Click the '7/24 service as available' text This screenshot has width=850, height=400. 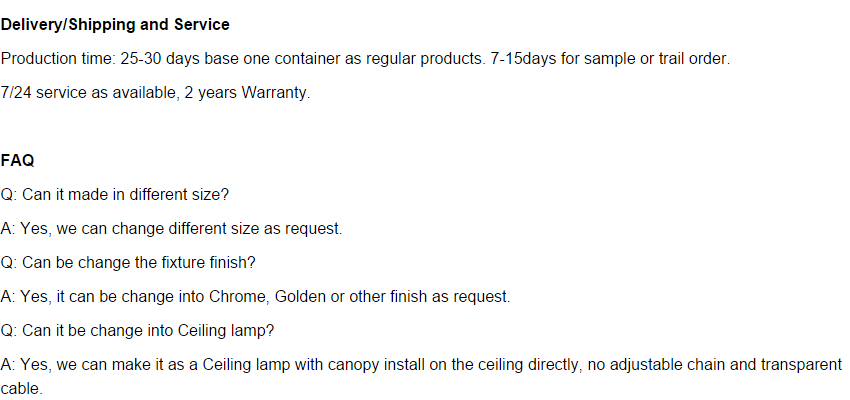click(x=88, y=93)
